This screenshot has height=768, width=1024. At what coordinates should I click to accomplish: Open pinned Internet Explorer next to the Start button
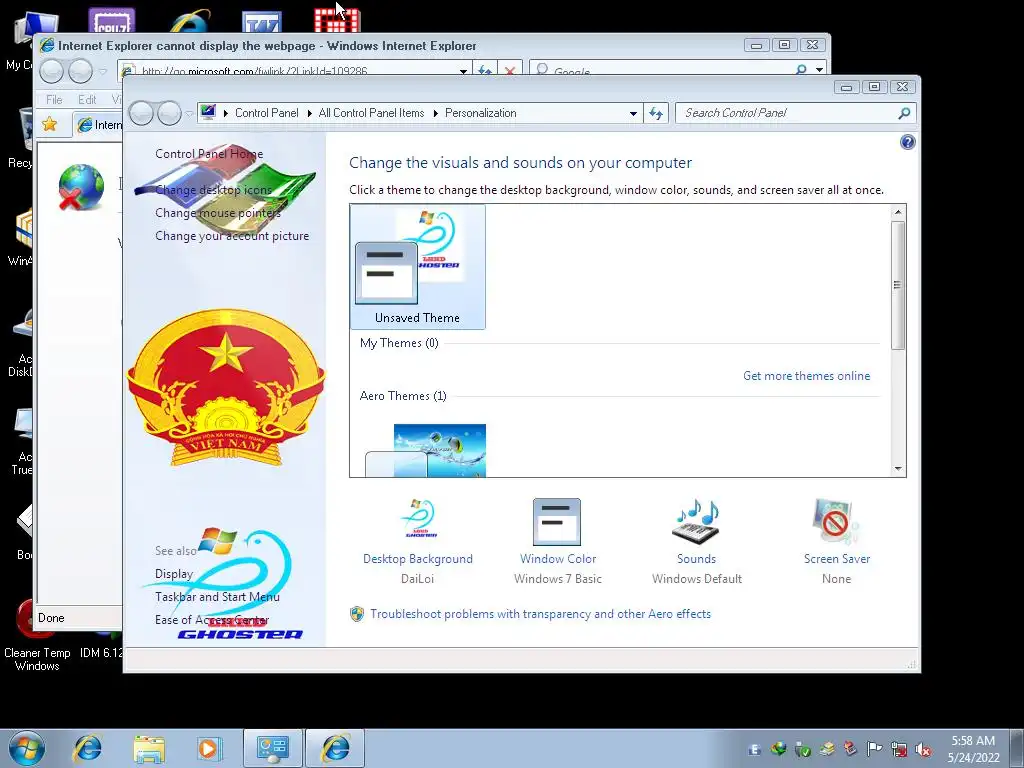(88, 748)
